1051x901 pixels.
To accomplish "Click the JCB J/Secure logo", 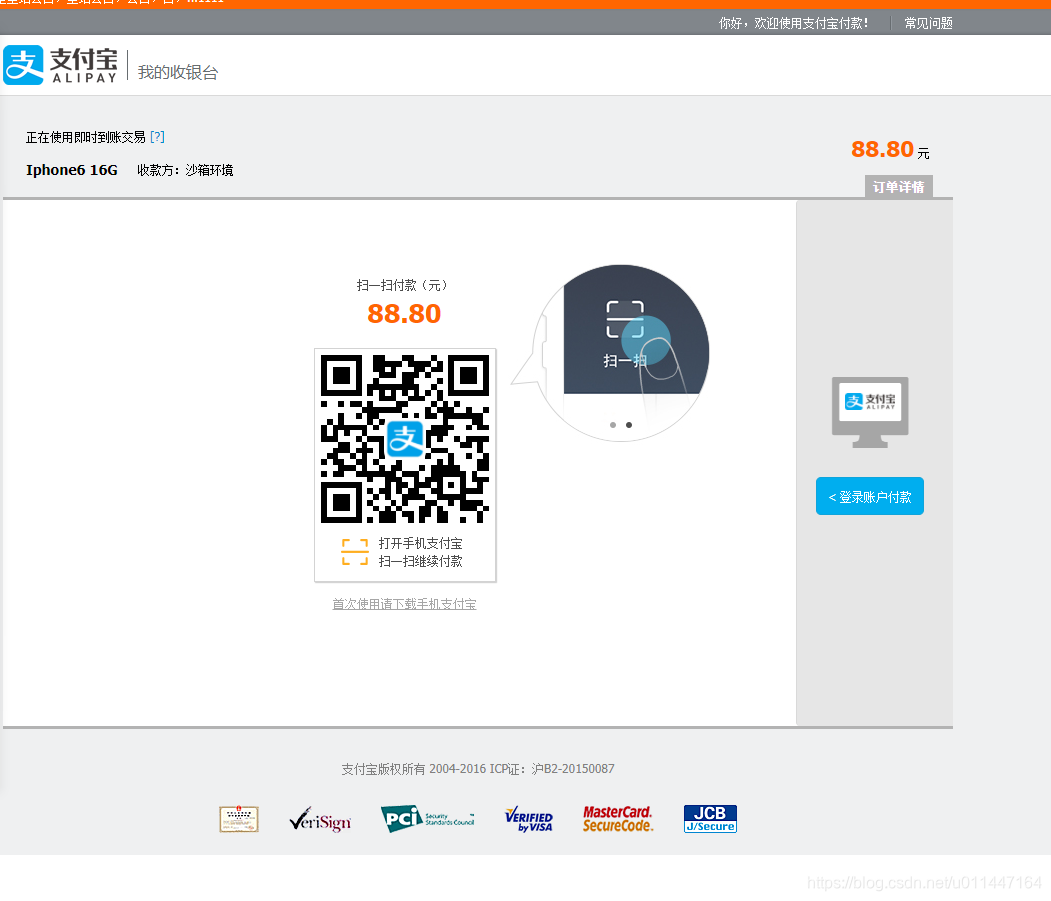I will pyautogui.click(x=710, y=819).
